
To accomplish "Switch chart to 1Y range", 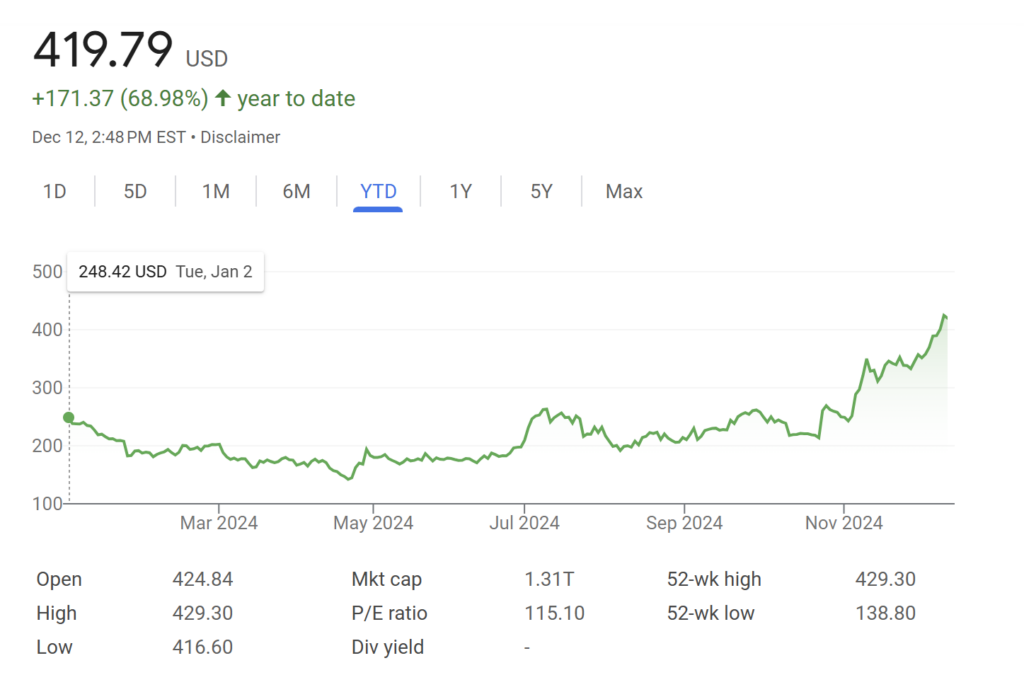I will point(460,191).
